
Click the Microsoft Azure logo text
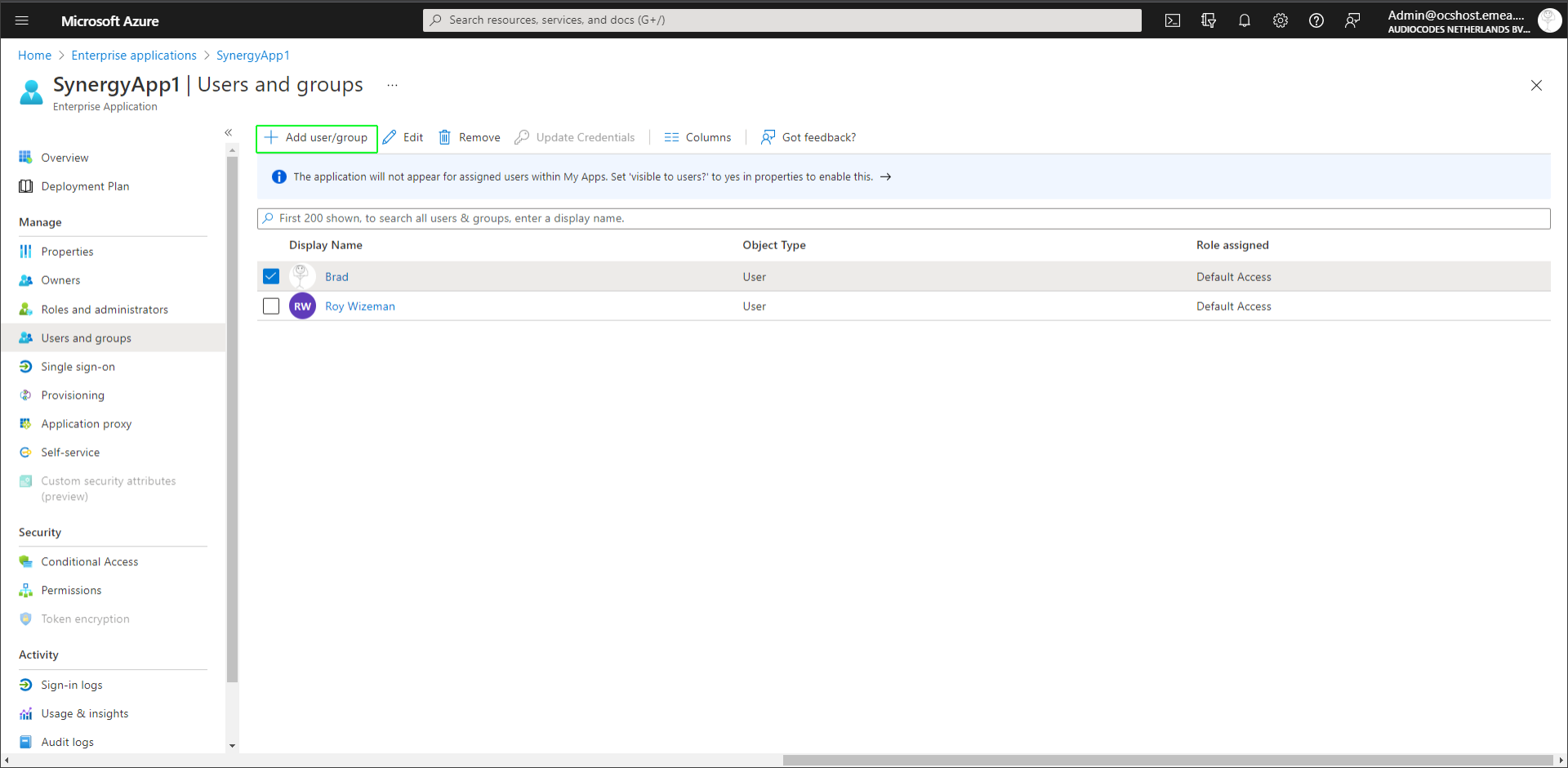pos(110,21)
